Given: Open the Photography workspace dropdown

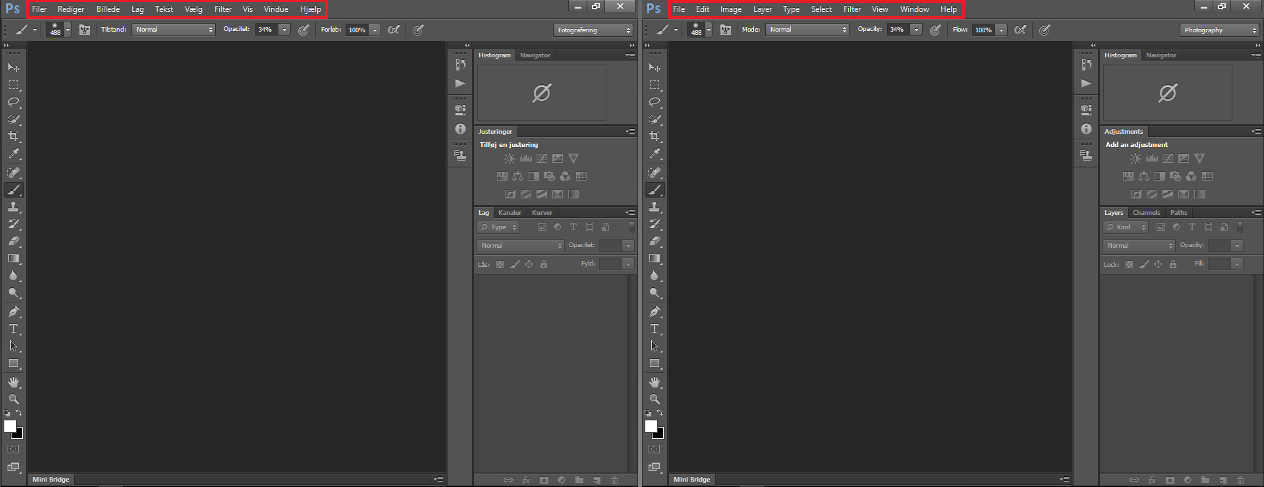Looking at the screenshot, I should (1220, 30).
